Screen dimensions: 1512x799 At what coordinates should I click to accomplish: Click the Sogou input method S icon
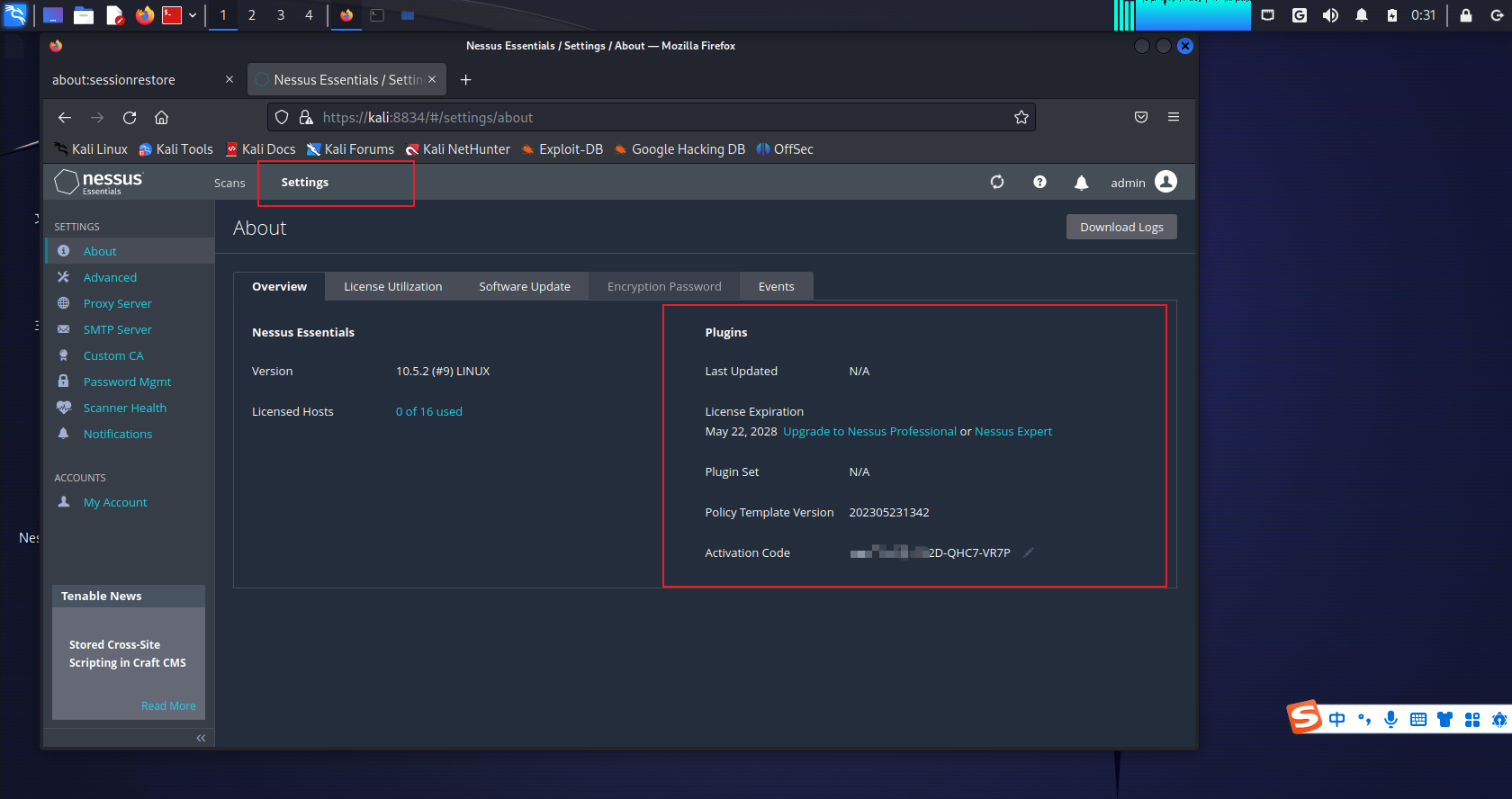(1305, 717)
